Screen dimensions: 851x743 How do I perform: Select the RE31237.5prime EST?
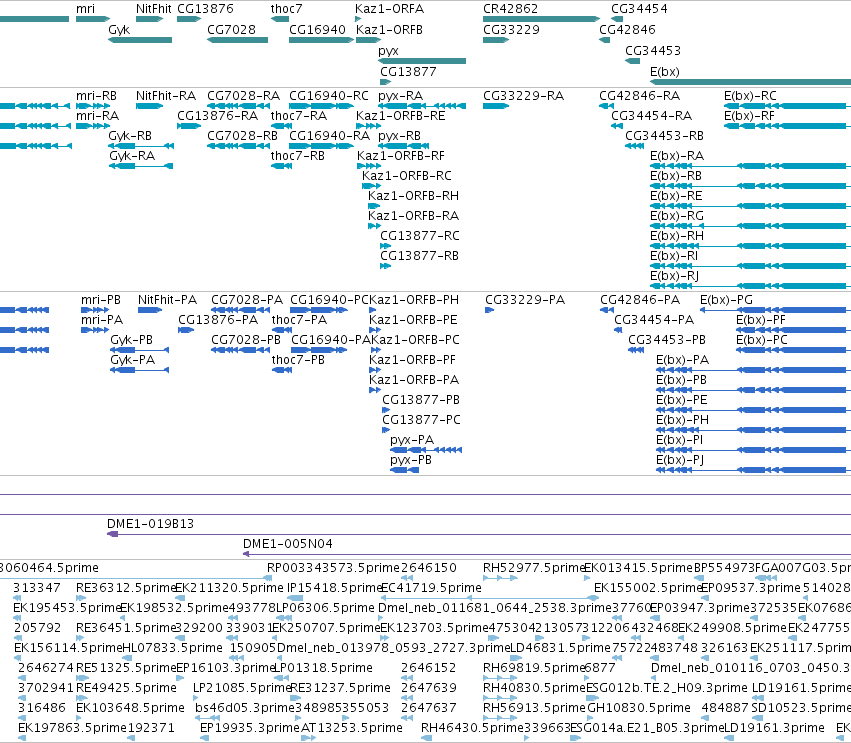pos(296,698)
